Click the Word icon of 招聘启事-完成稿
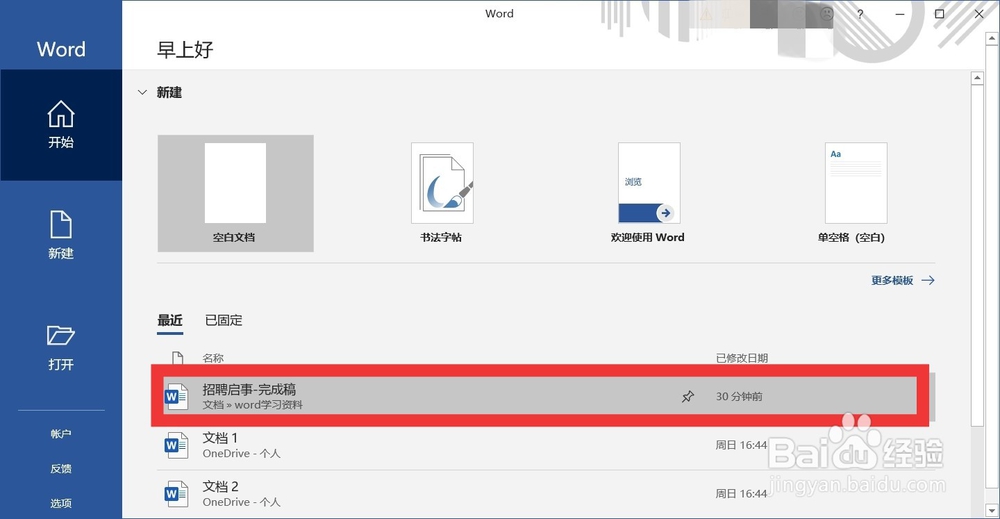The height and width of the screenshot is (519, 1000). click(x=176, y=397)
